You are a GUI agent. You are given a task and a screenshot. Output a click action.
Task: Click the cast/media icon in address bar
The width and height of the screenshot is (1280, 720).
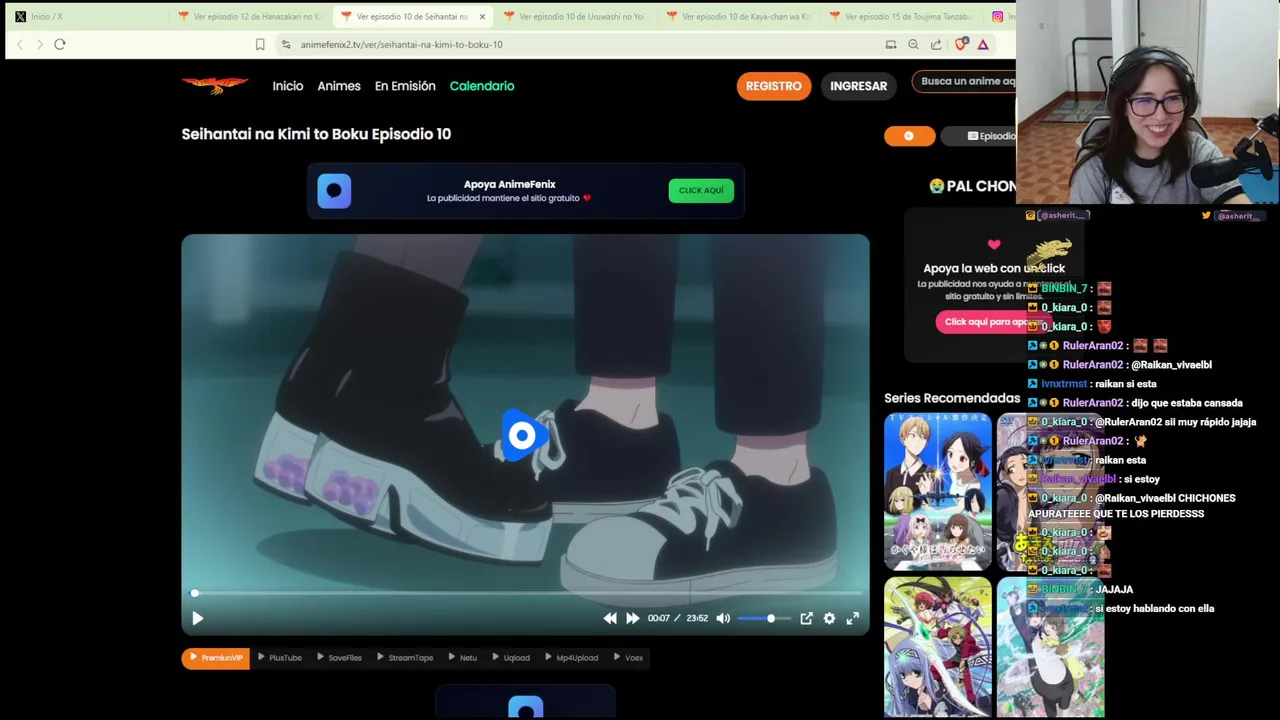tap(891, 44)
